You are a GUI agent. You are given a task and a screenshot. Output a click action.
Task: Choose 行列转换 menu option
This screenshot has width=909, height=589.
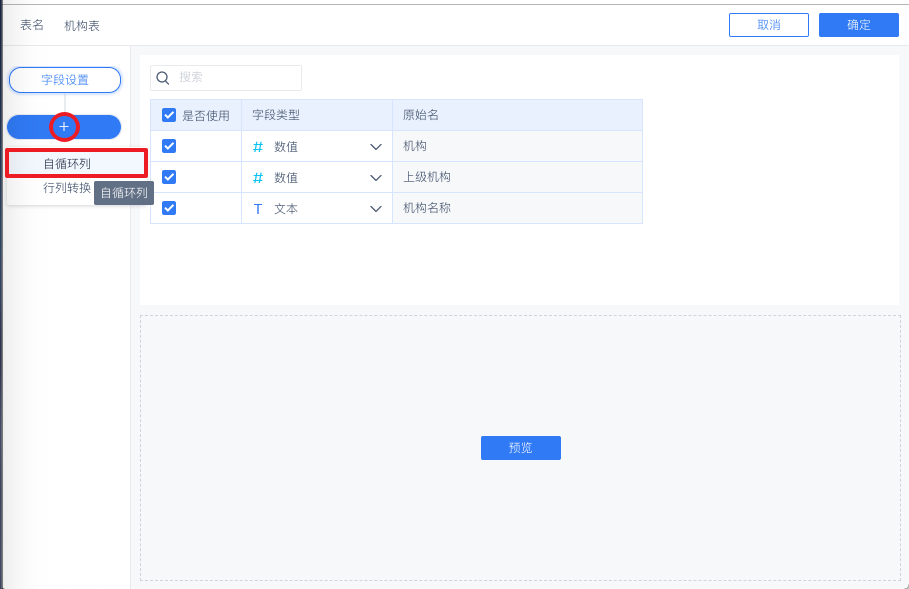coord(66,188)
